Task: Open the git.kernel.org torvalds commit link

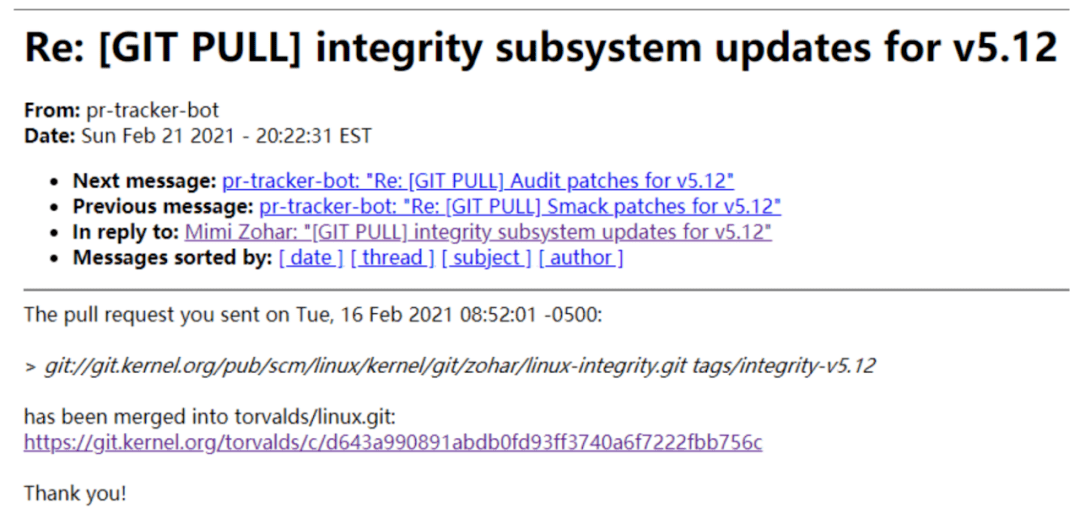Action: (393, 442)
